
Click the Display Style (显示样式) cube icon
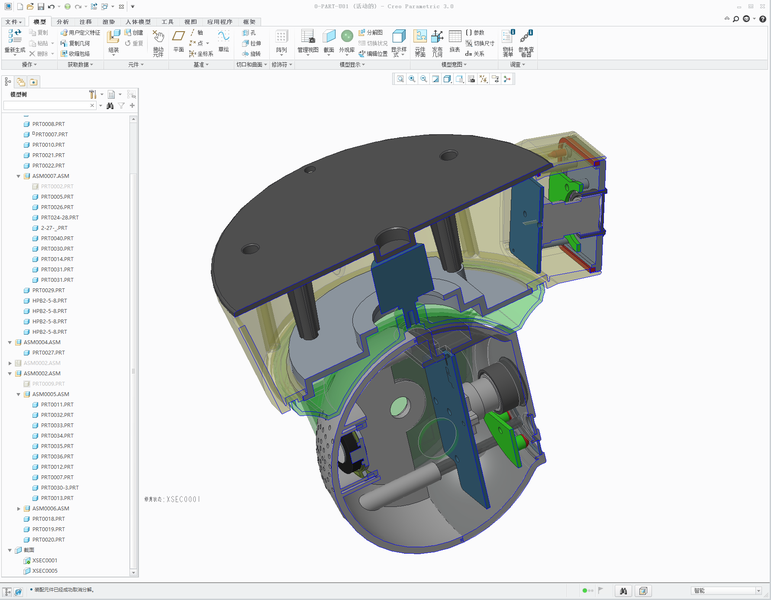399,36
